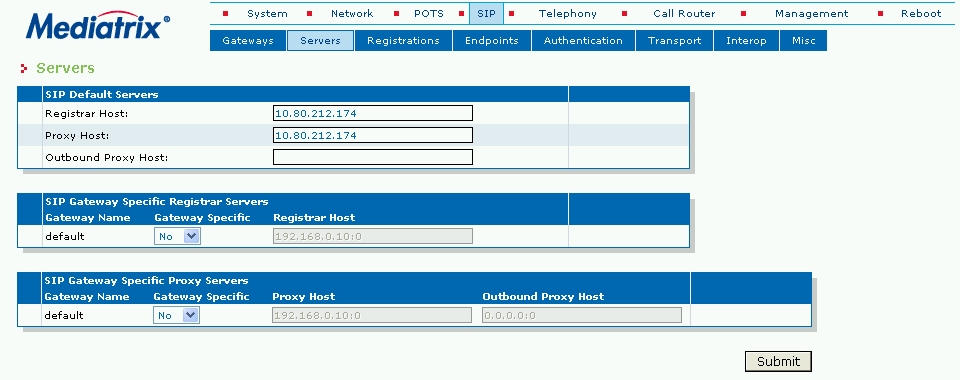Image resolution: width=960 pixels, height=380 pixels.
Task: Open the Telephony menu
Action: [x=568, y=13]
